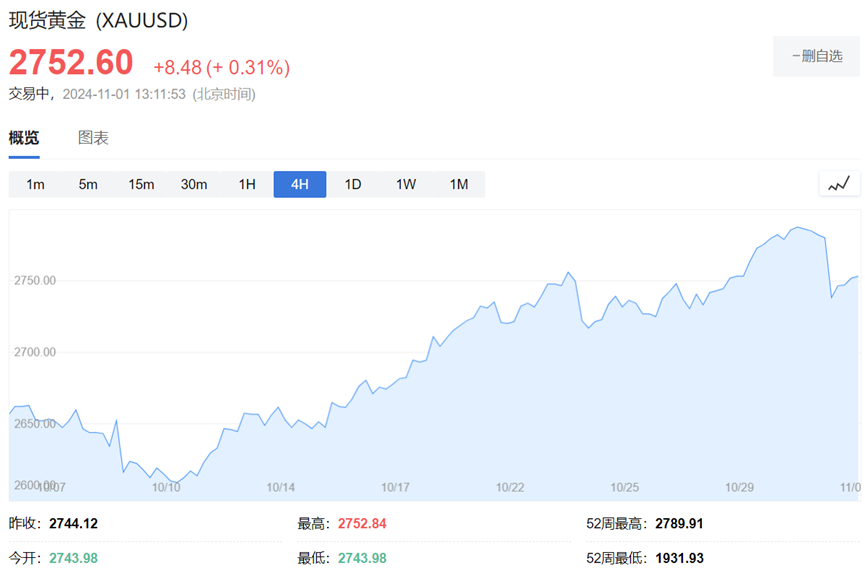Set chart interval to 1H
This screenshot has height=568, width=865.
247,184
